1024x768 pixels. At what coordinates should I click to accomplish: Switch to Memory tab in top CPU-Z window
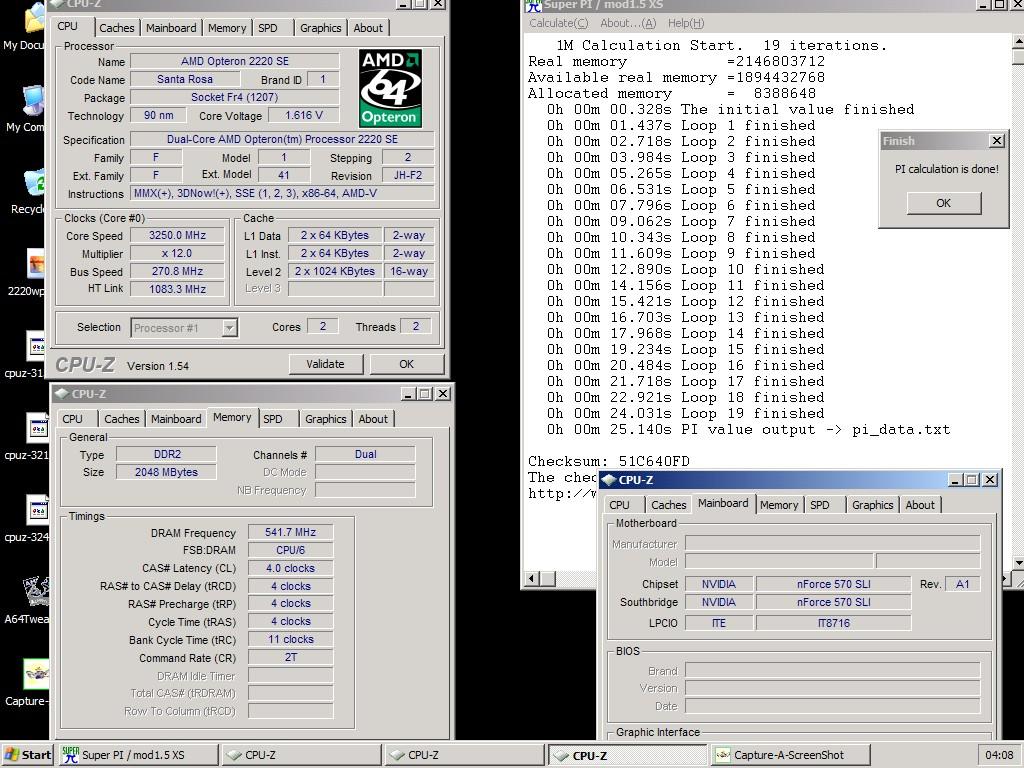pyautogui.click(x=227, y=28)
